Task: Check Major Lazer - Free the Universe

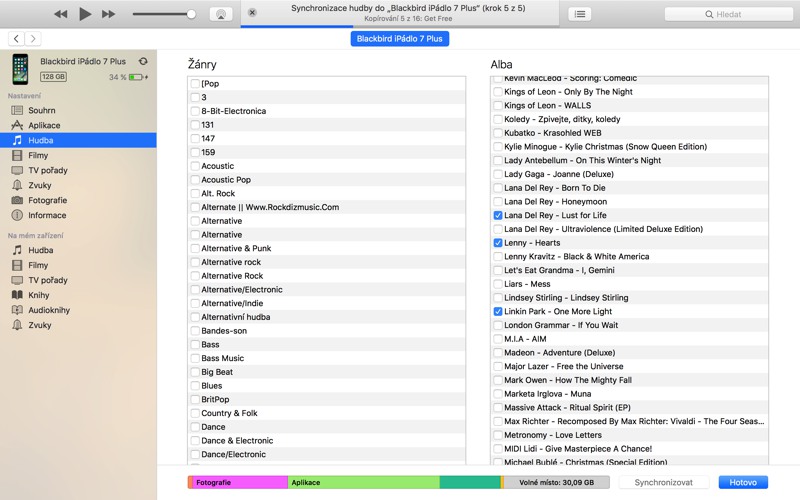Action: coord(498,366)
